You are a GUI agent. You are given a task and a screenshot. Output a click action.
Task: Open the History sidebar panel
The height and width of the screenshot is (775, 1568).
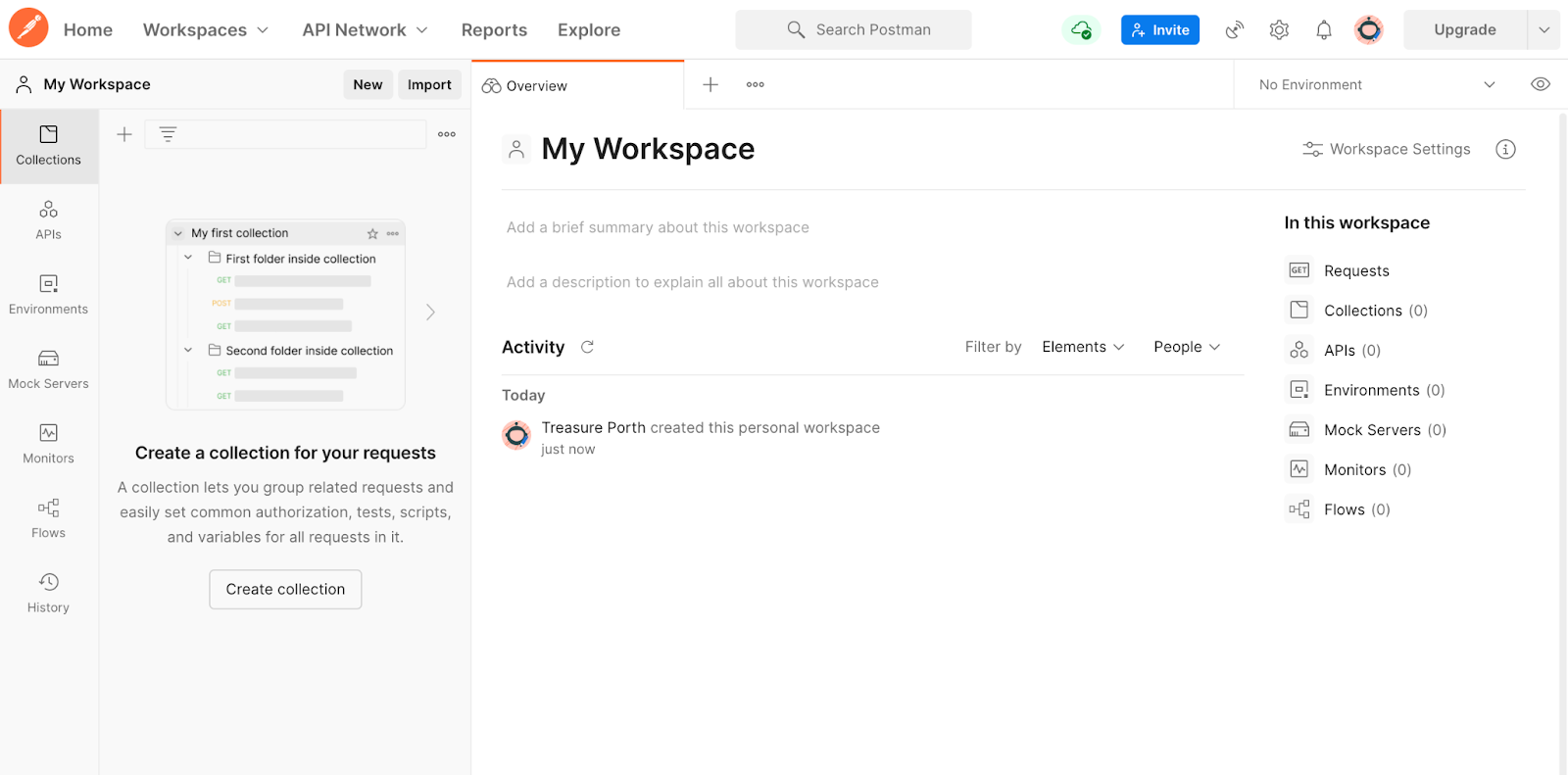[x=49, y=593]
